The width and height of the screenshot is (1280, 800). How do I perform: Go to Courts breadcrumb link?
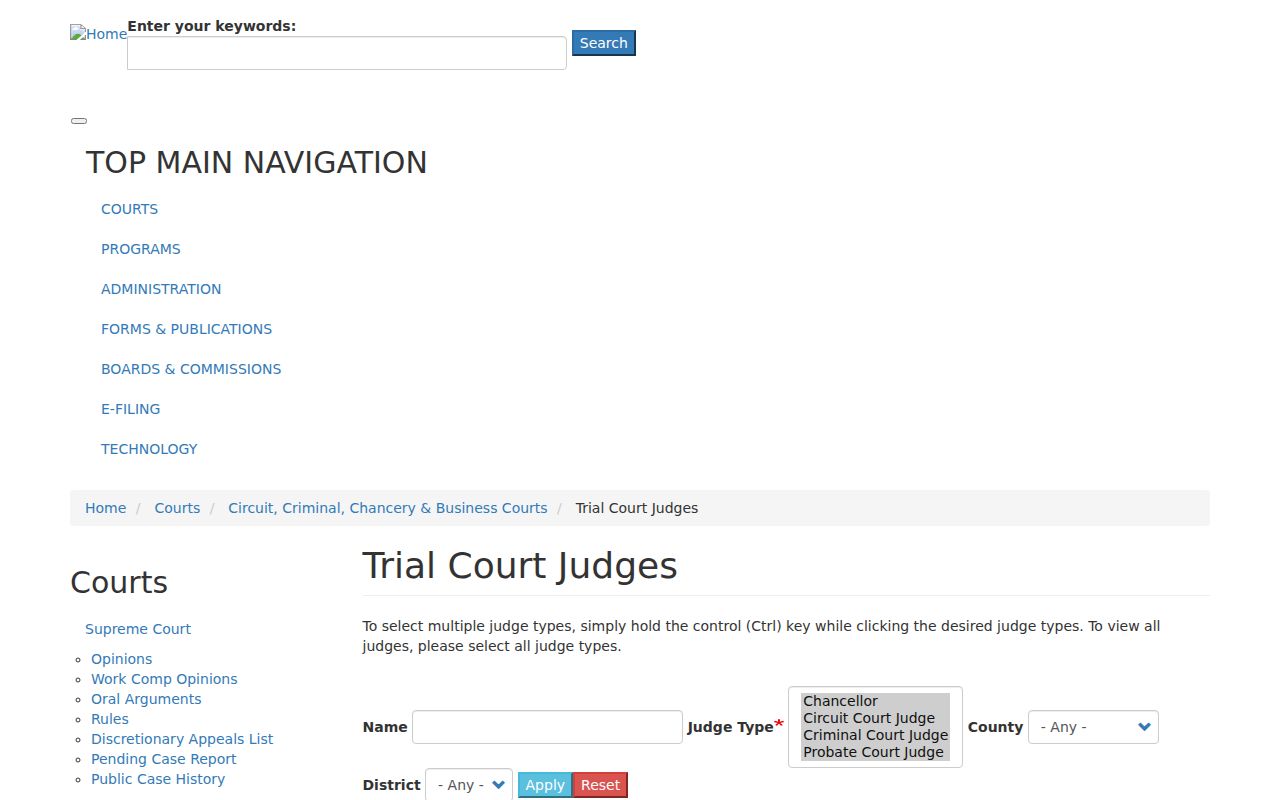click(x=177, y=508)
